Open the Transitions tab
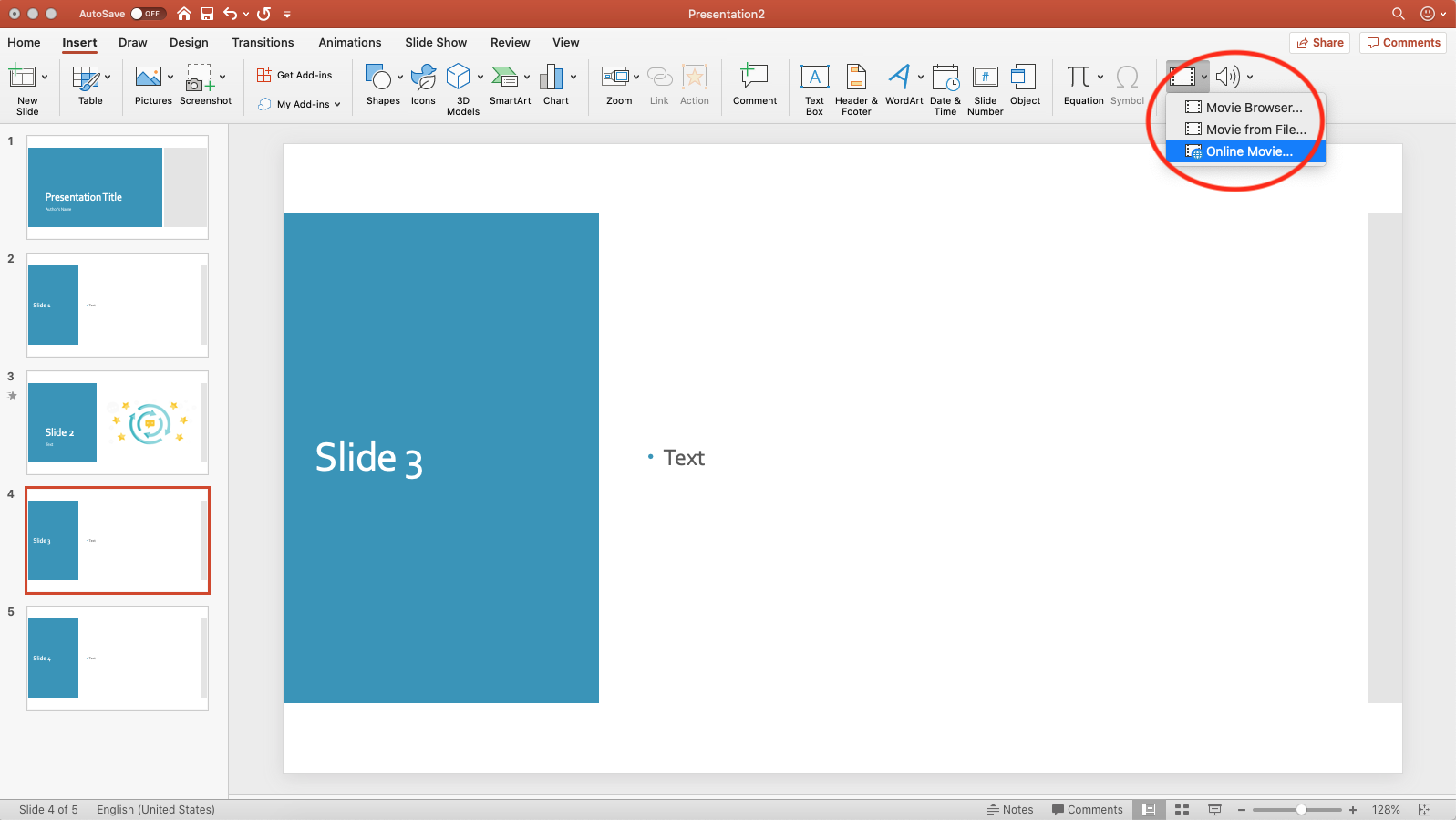Image resolution: width=1456 pixels, height=820 pixels. click(263, 42)
